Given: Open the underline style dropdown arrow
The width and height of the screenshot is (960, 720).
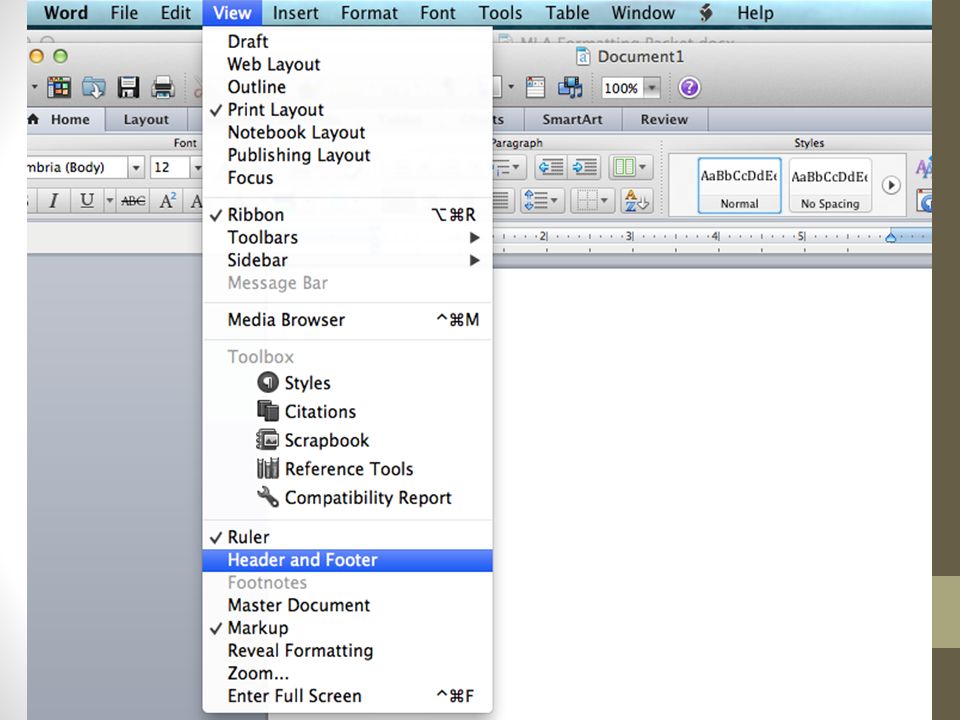Looking at the screenshot, I should (110, 200).
